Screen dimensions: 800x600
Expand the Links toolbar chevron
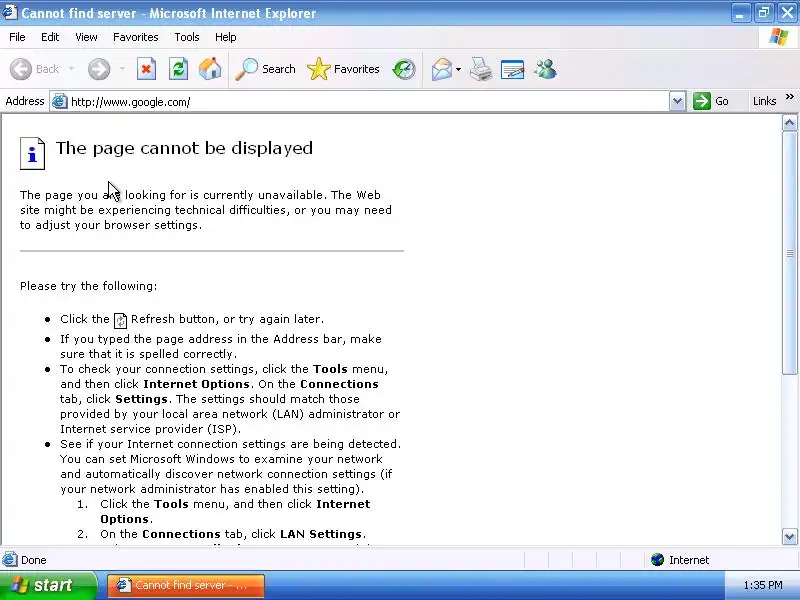789,97
